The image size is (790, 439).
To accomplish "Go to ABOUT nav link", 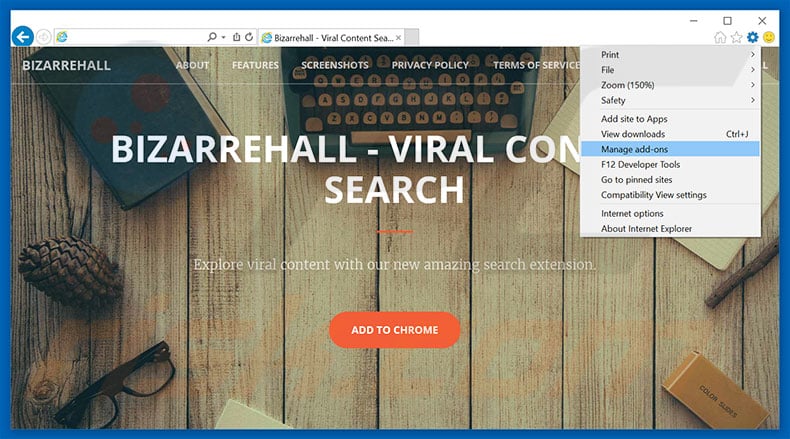I will click(x=192, y=65).
